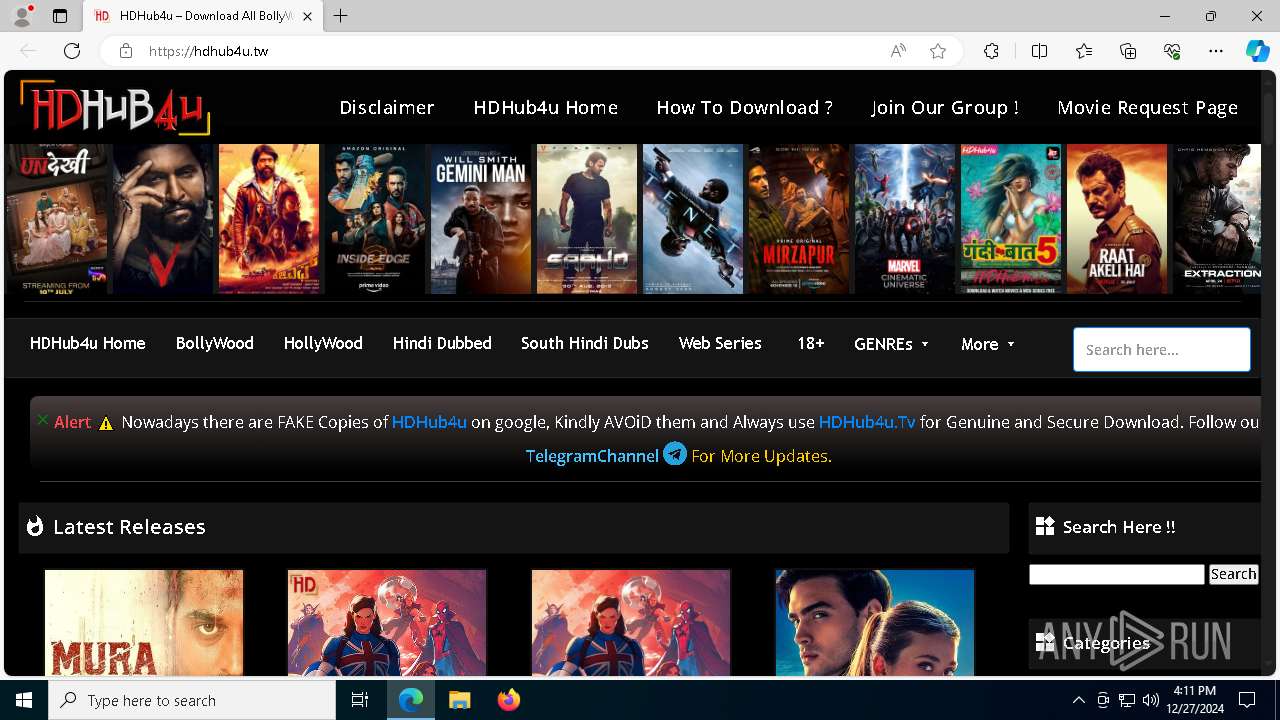This screenshot has height=720, width=1280.
Task: Expand the GENREs dropdown
Action: point(891,344)
